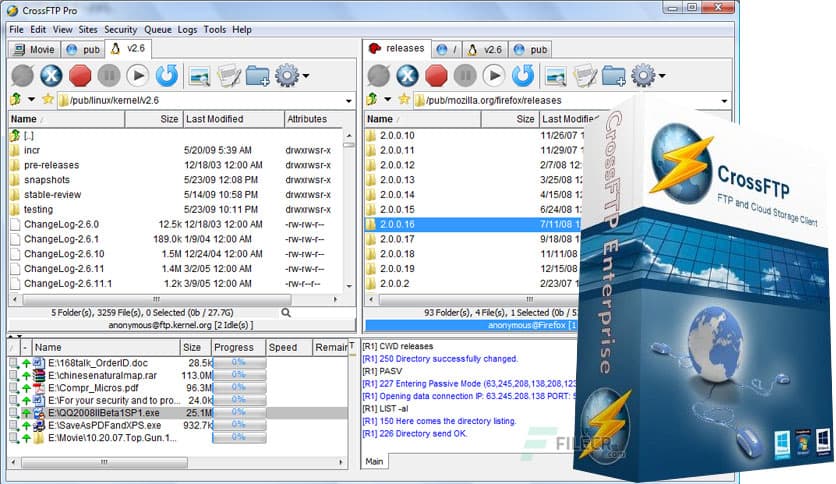Toggle checkbox for E:\SaveAsPDFandXPS.exe queue item
836x484 pixels.
14,426
